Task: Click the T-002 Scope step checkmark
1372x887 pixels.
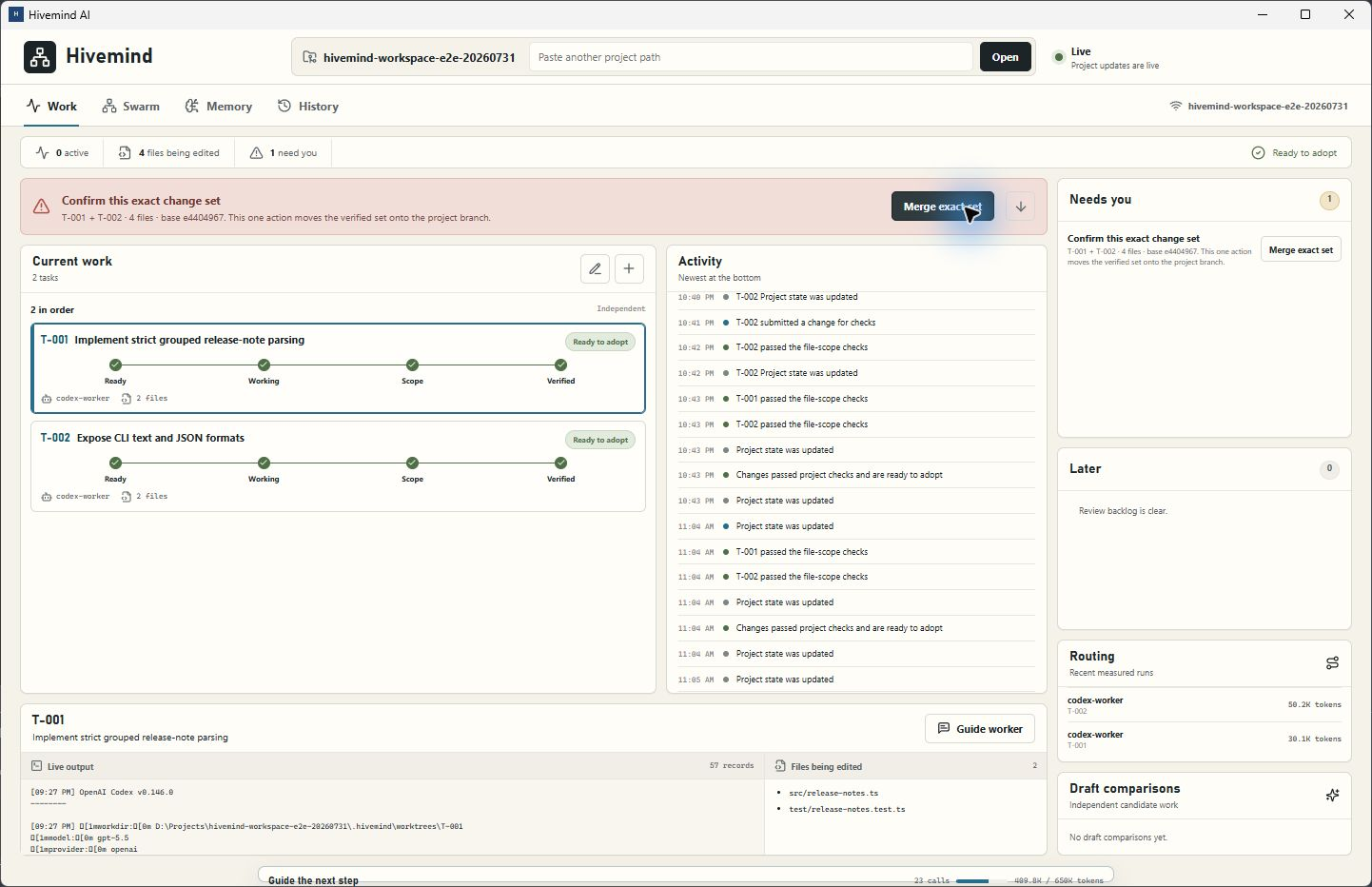Action: [412, 463]
